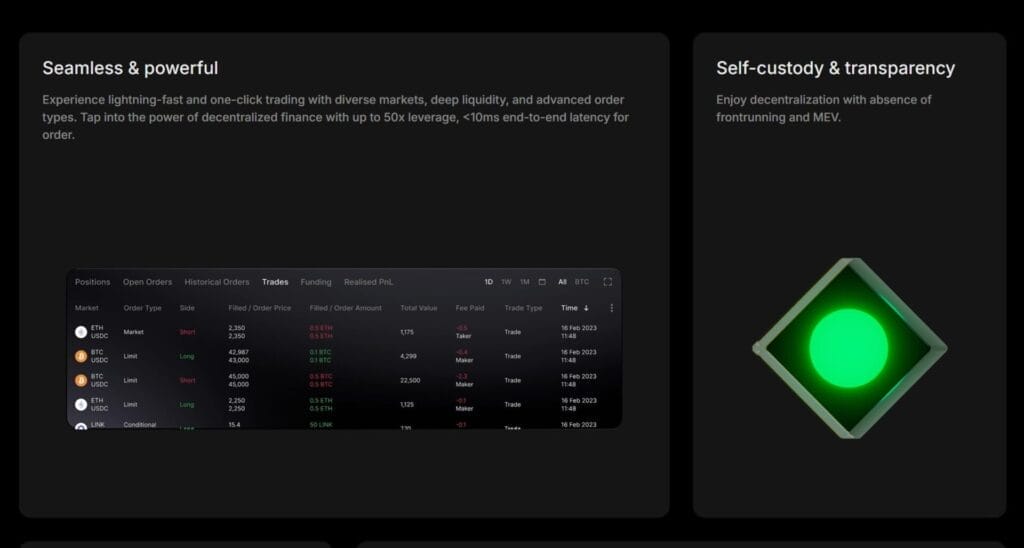Click the fullscreen expand icon in trades panel
Image resolution: width=1024 pixels, height=548 pixels.
607,282
